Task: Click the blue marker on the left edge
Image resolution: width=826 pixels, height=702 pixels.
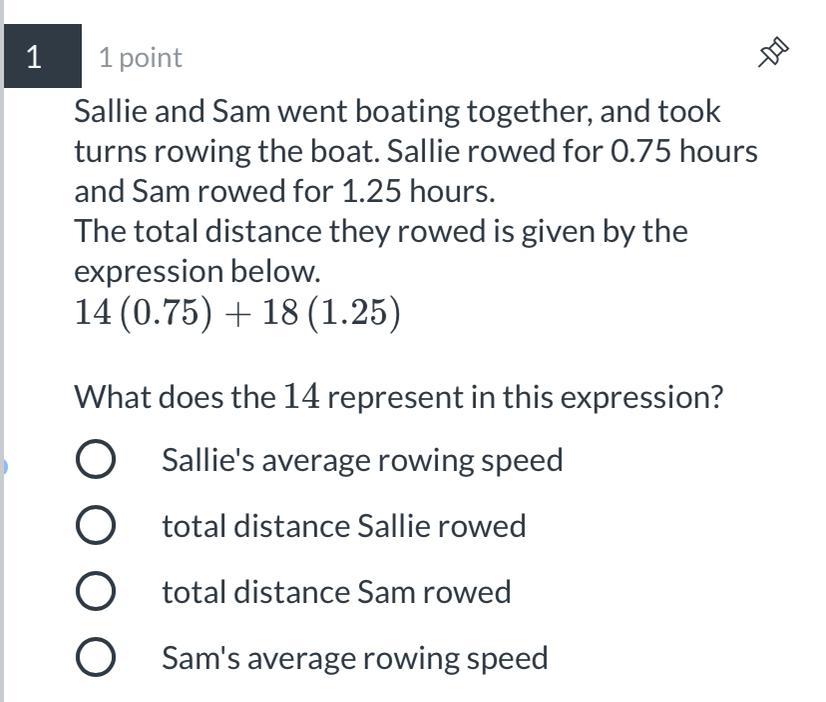Action: tap(3, 465)
